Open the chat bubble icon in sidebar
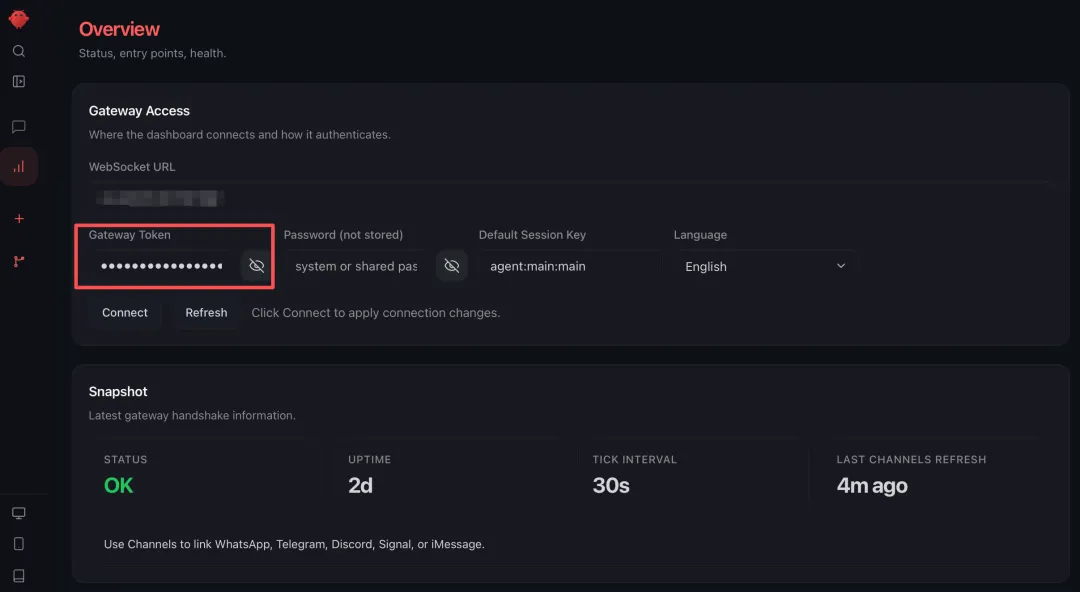Screen dimensions: 1080x592 point(19,127)
